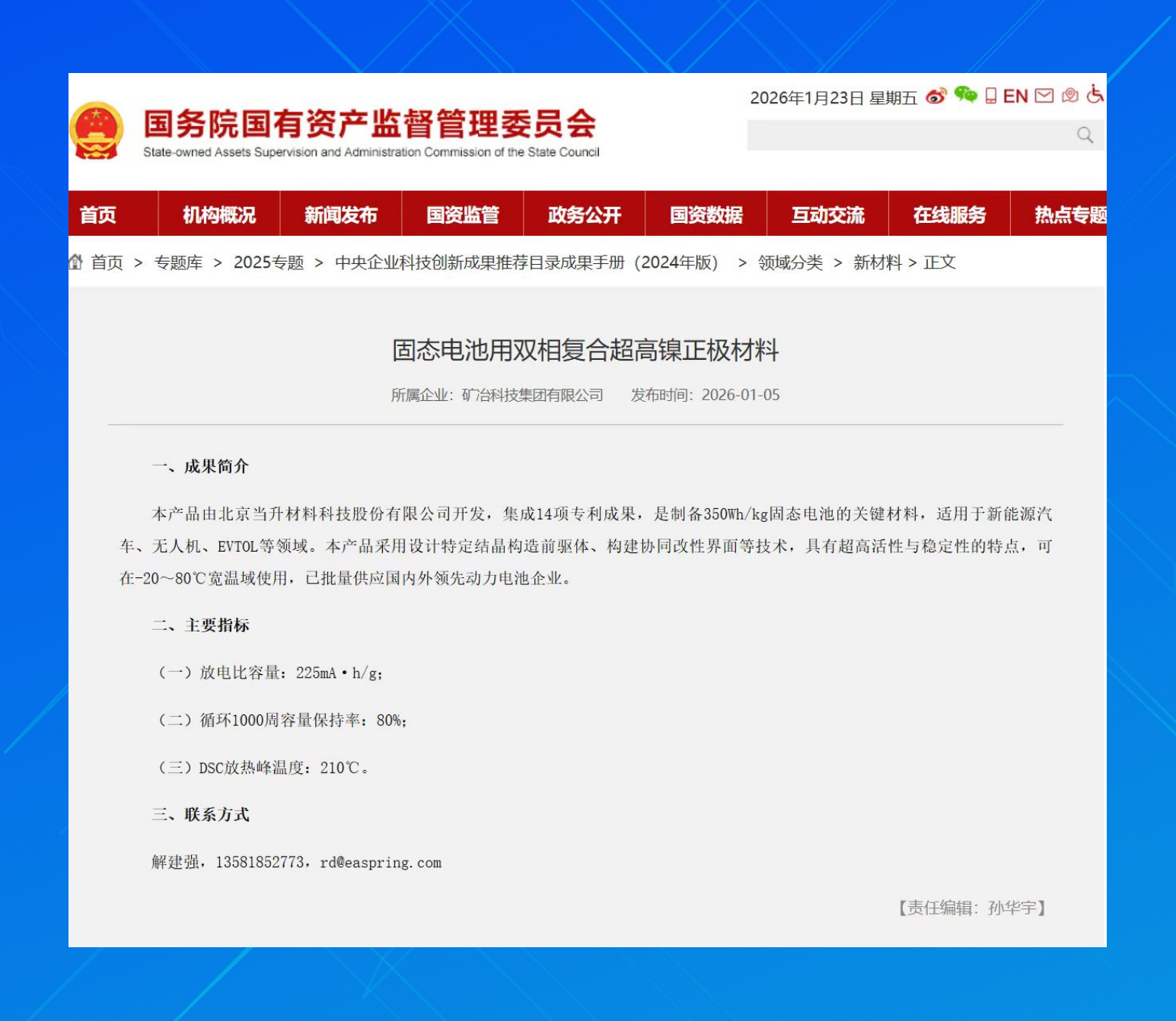This screenshot has width=1176, height=1021.
Task: Go to 互动交流 in navigation bar
Action: 828,215
